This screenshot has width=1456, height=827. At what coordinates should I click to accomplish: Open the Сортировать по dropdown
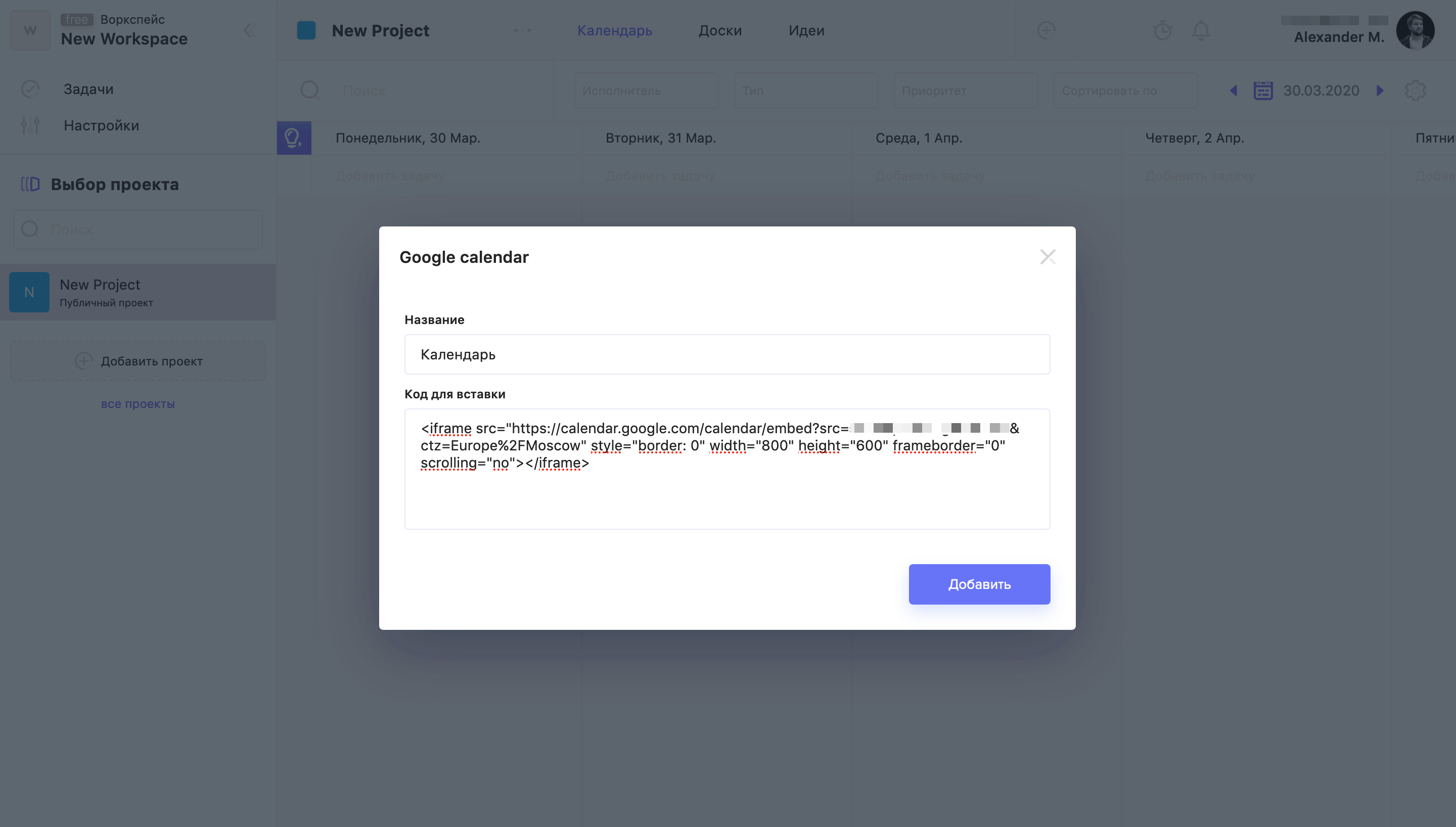(1125, 90)
